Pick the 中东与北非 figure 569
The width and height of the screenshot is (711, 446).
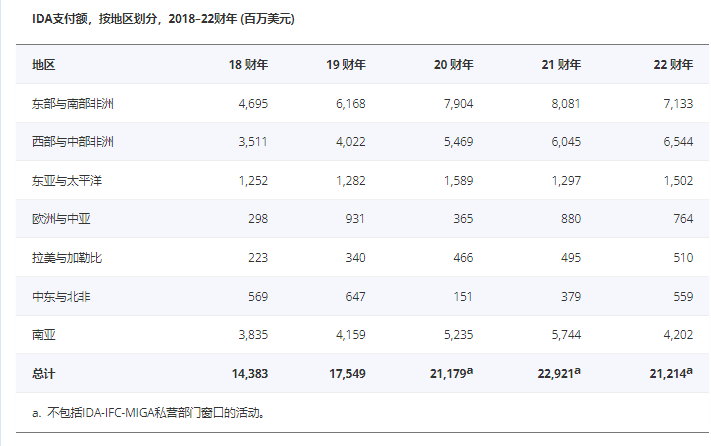tap(258, 297)
